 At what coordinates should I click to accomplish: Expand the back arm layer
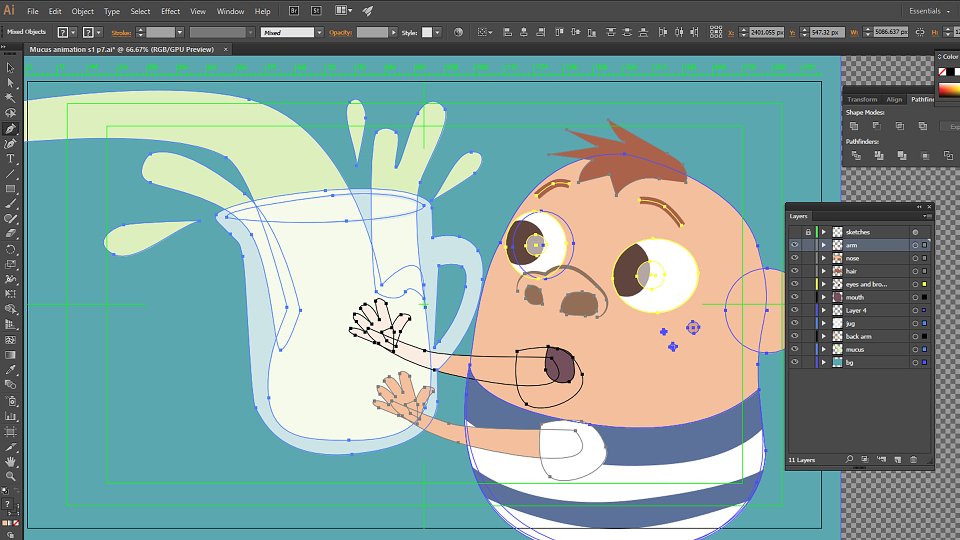point(824,336)
